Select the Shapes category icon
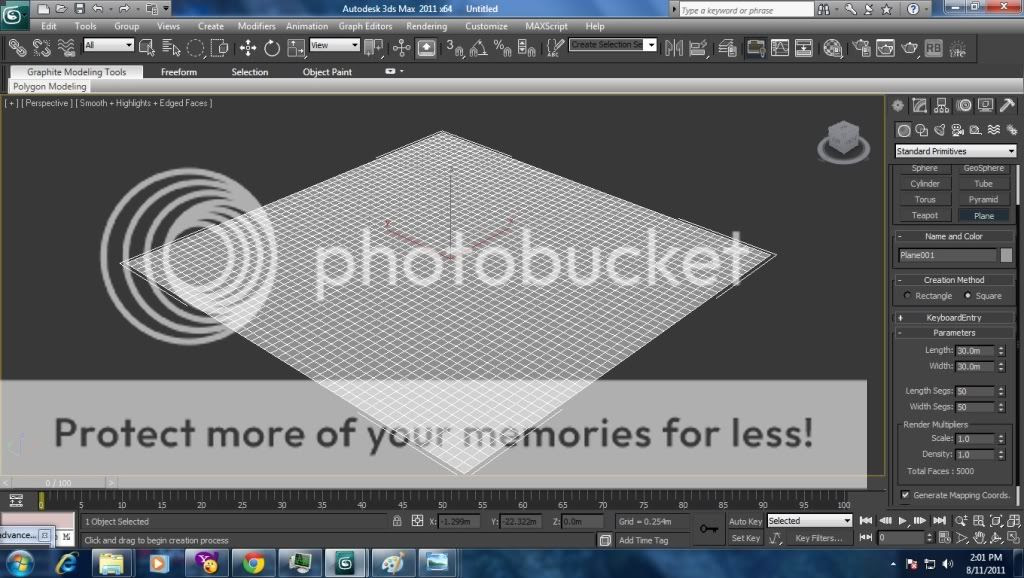The image size is (1024, 578). coord(921,130)
